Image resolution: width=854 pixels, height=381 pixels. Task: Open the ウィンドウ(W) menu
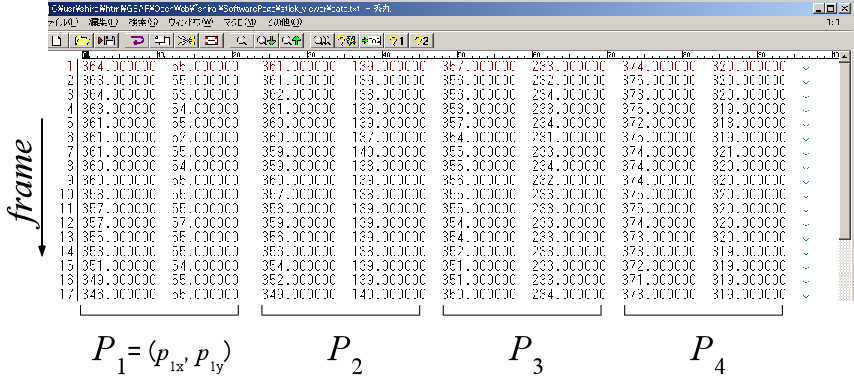click(x=191, y=22)
